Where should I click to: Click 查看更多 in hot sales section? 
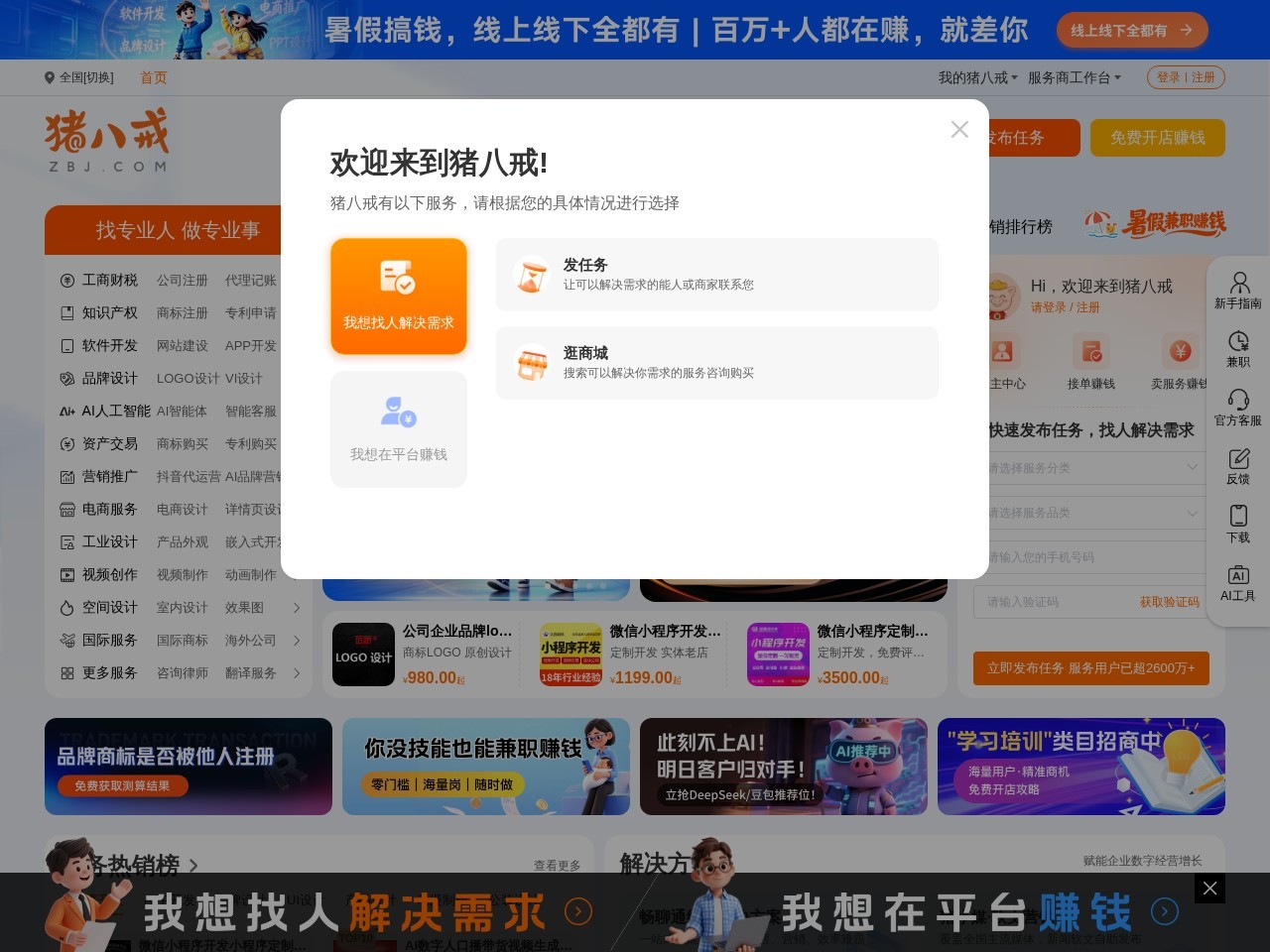557,866
